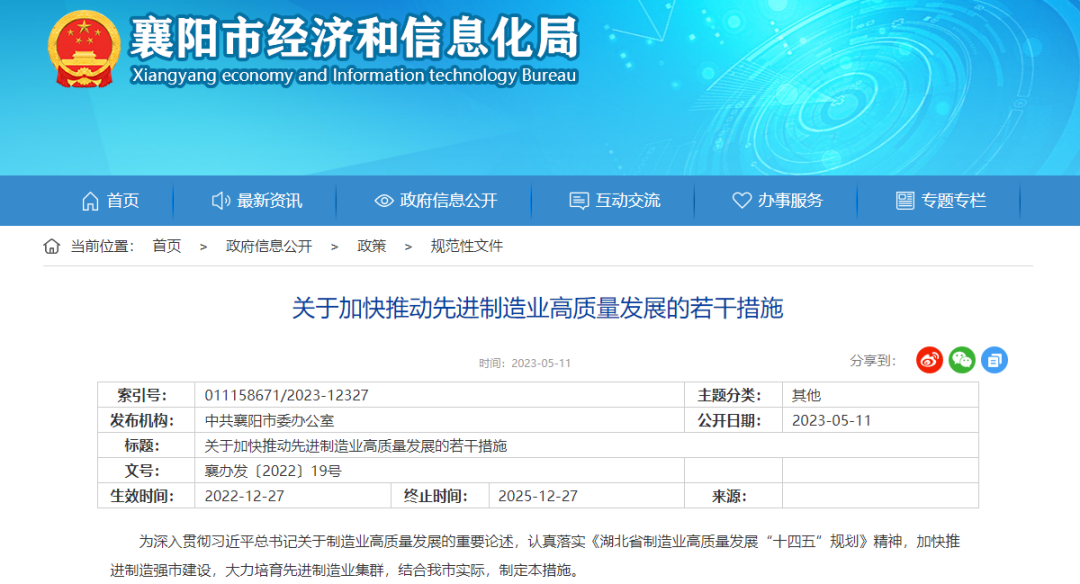Click the speaker icon beside 最新资讯

(x=220, y=201)
